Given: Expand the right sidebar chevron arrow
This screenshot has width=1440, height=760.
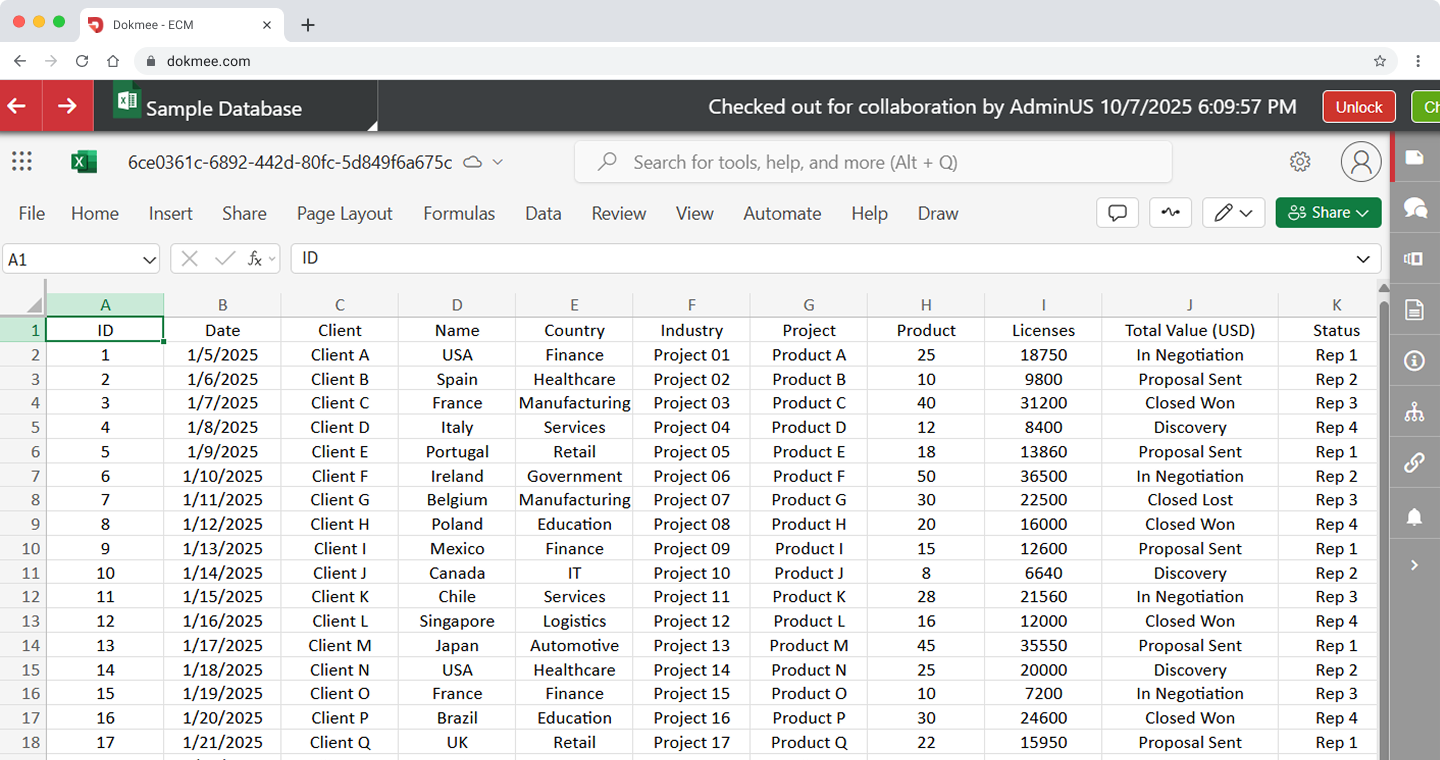Looking at the screenshot, I should (1414, 565).
